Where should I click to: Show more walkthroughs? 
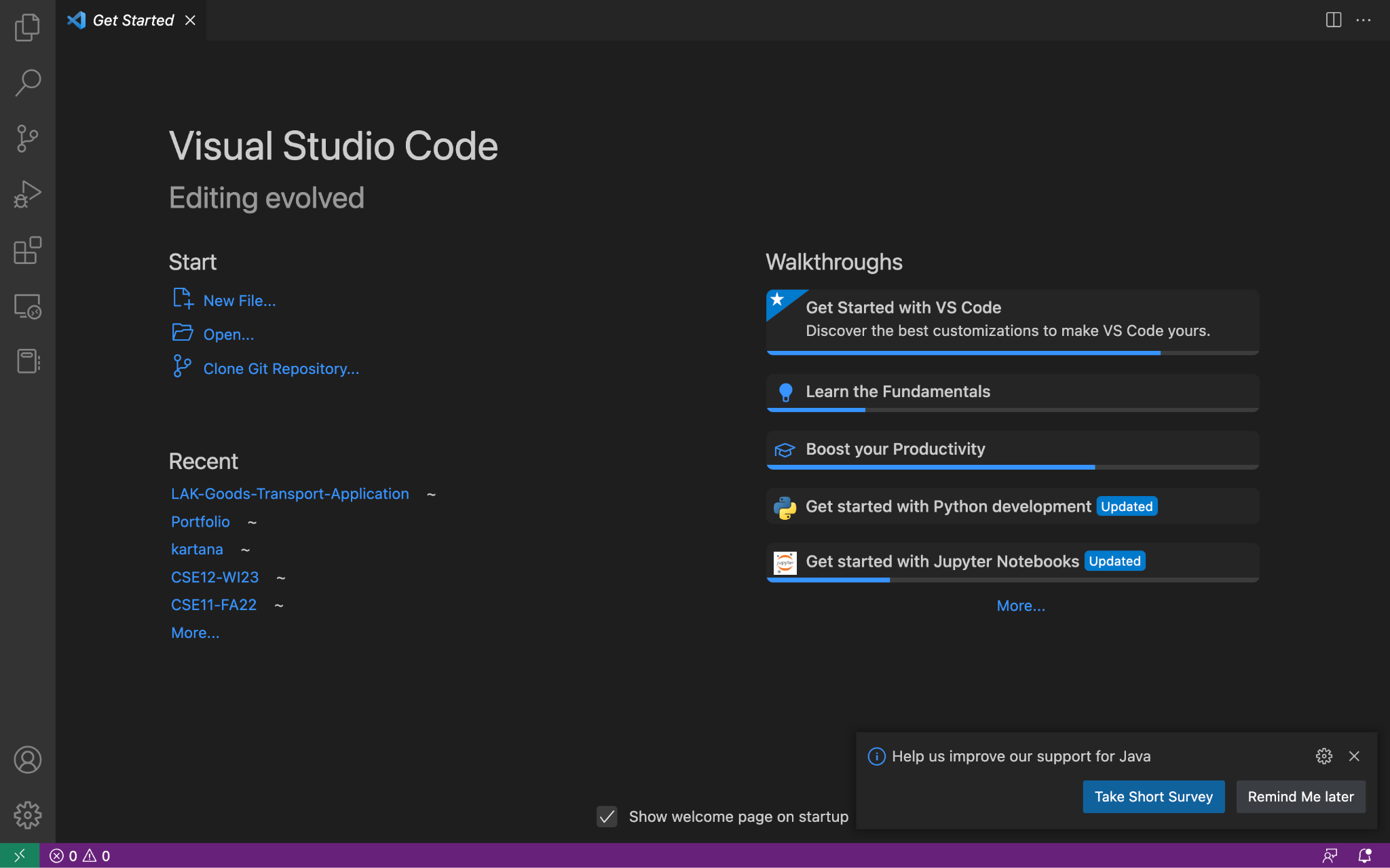[1021, 606]
